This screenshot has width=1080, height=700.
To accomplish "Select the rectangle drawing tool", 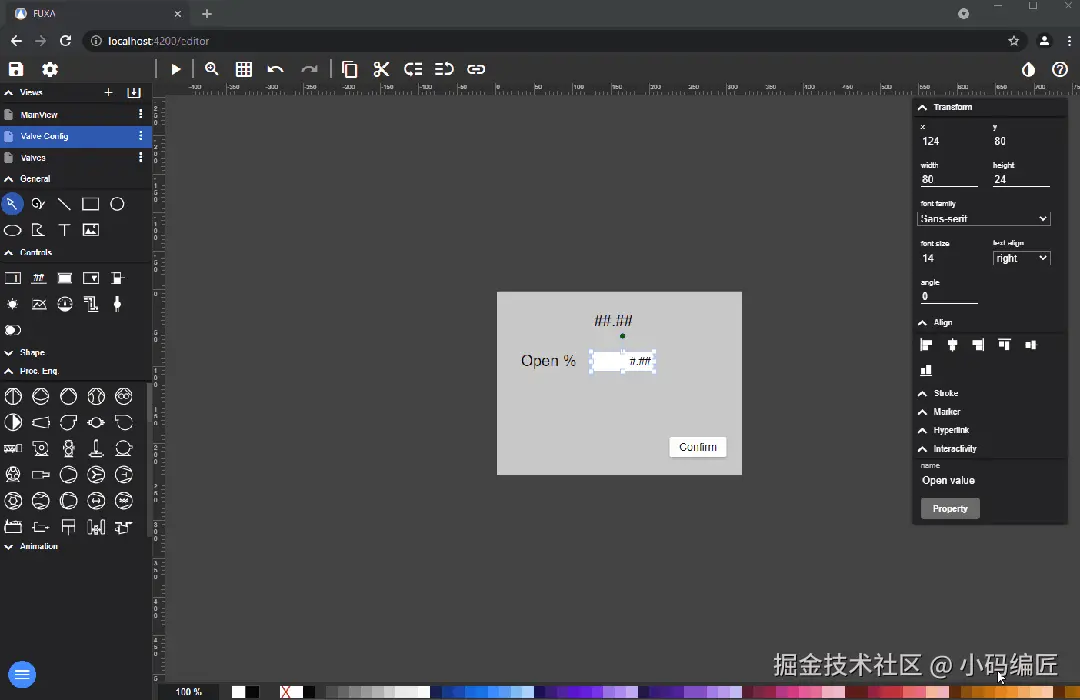I will [90, 204].
